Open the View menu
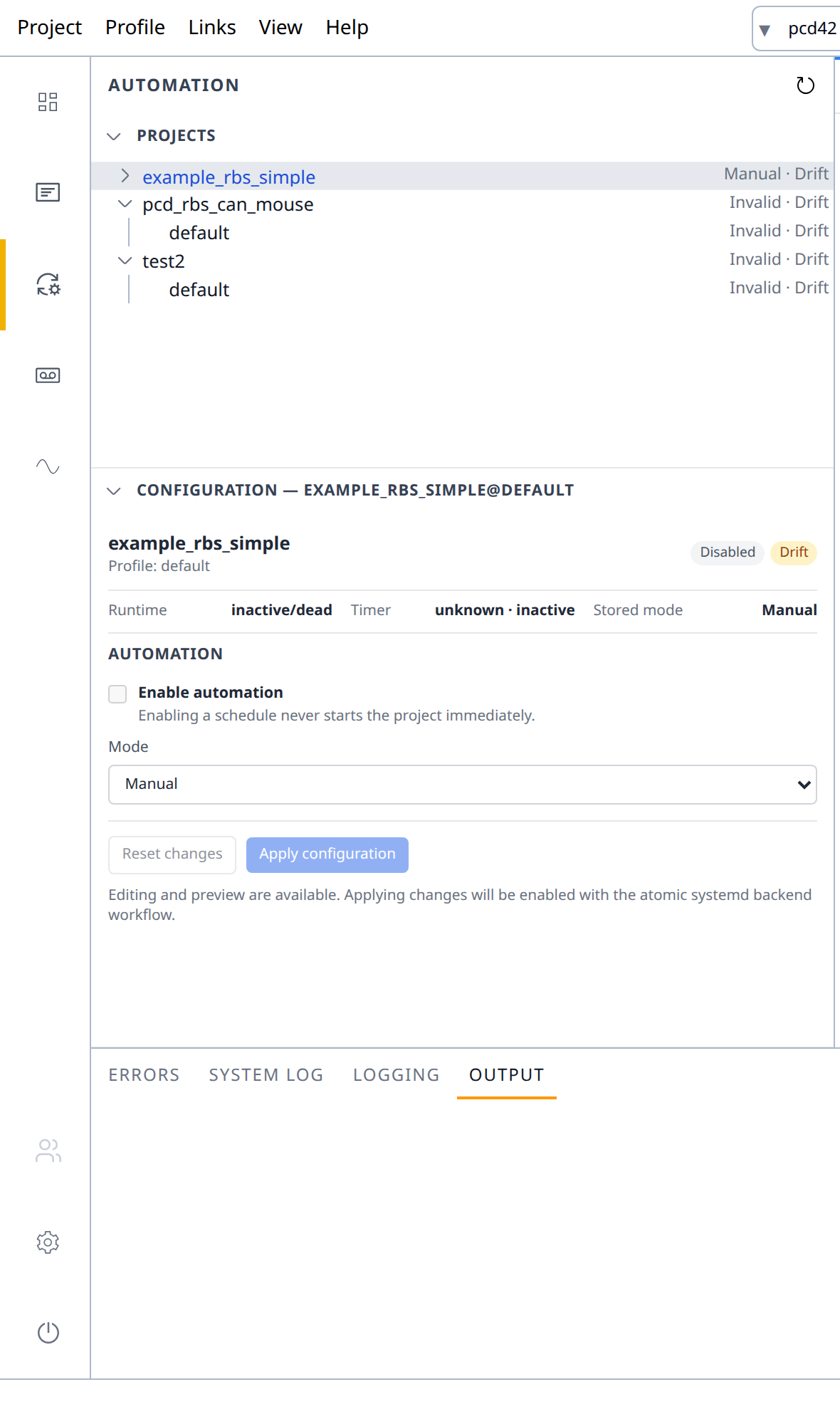 280,27
